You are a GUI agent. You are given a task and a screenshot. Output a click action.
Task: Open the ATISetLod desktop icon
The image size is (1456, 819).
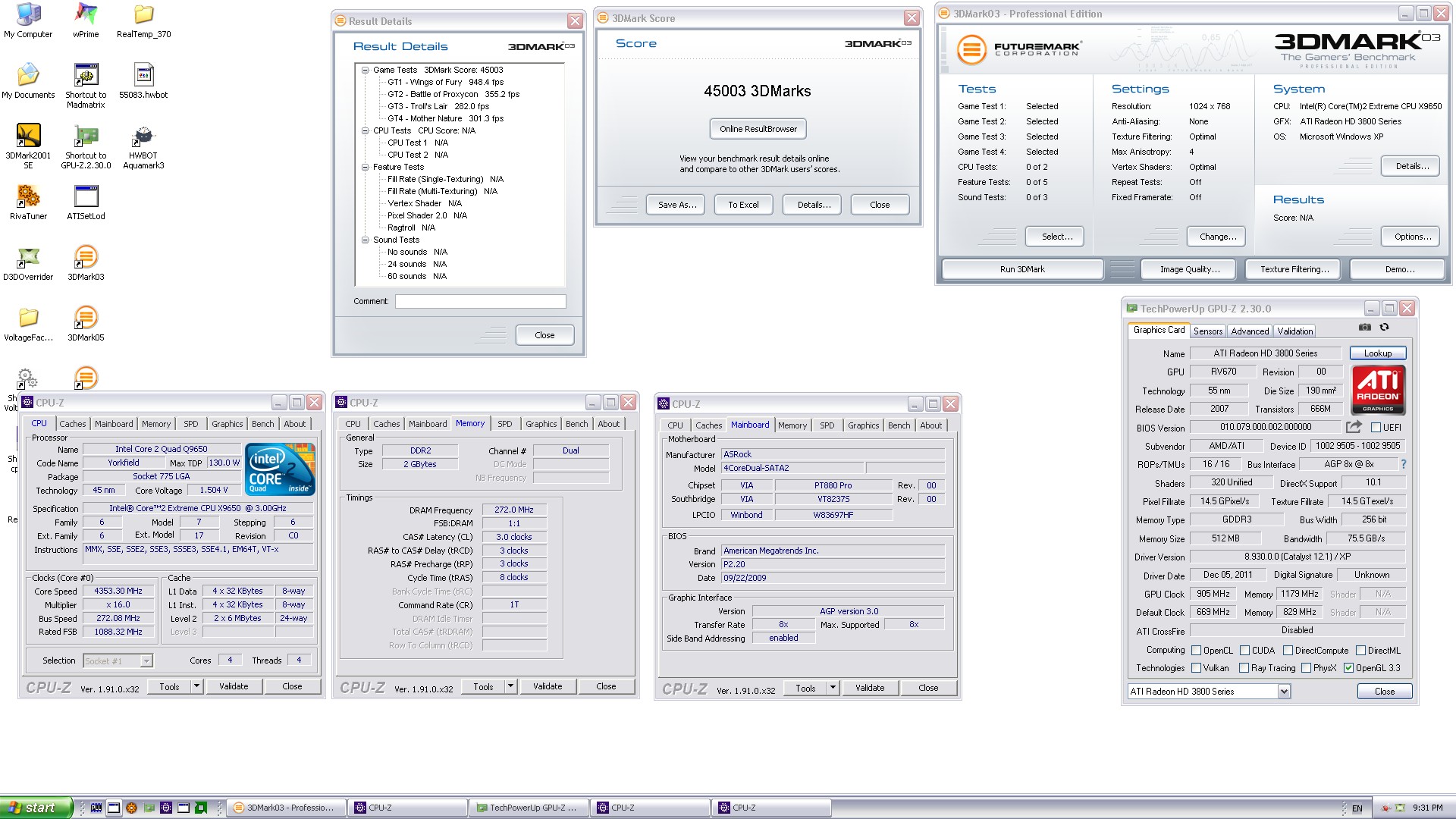coord(86,202)
